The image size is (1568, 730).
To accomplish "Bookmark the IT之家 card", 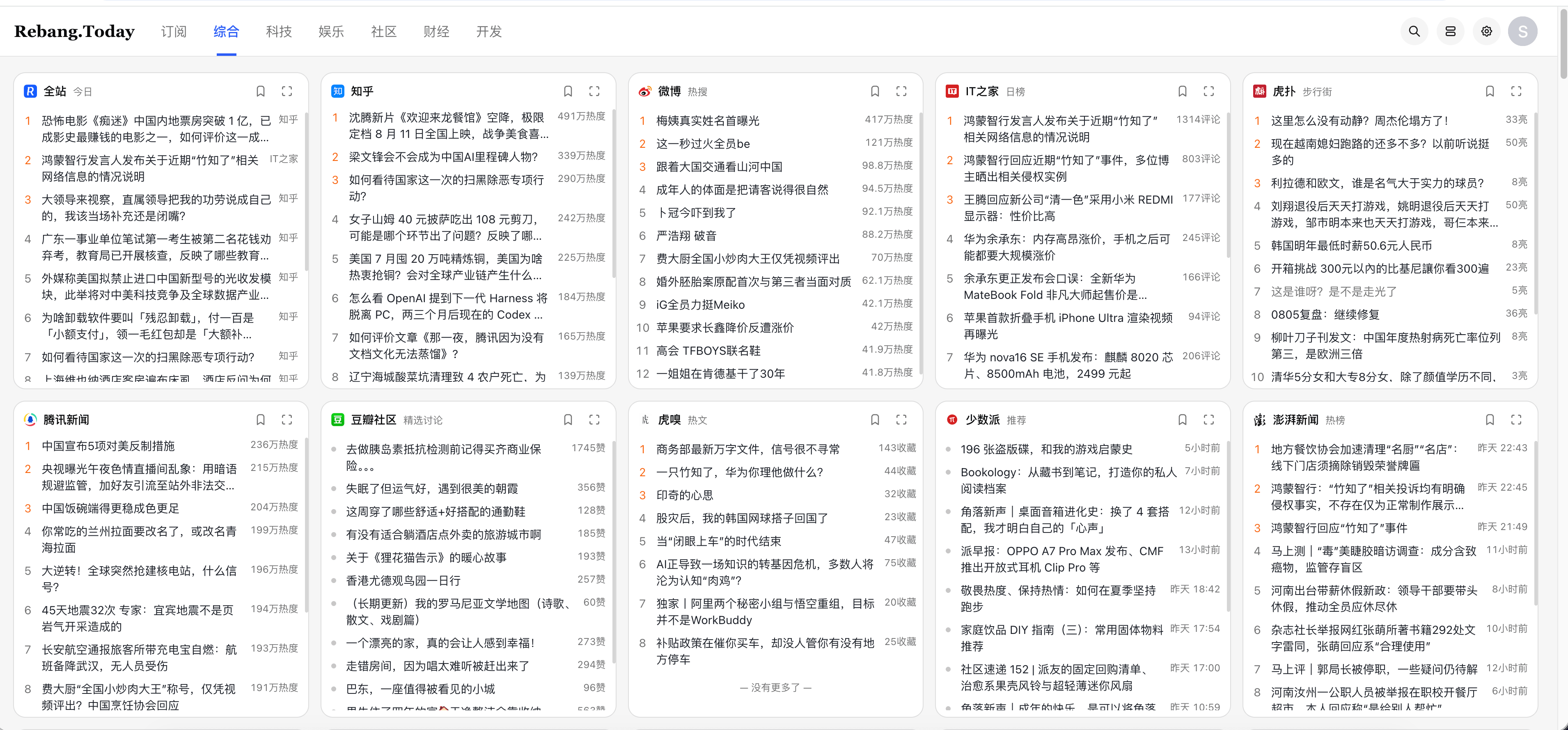I will click(x=1182, y=91).
